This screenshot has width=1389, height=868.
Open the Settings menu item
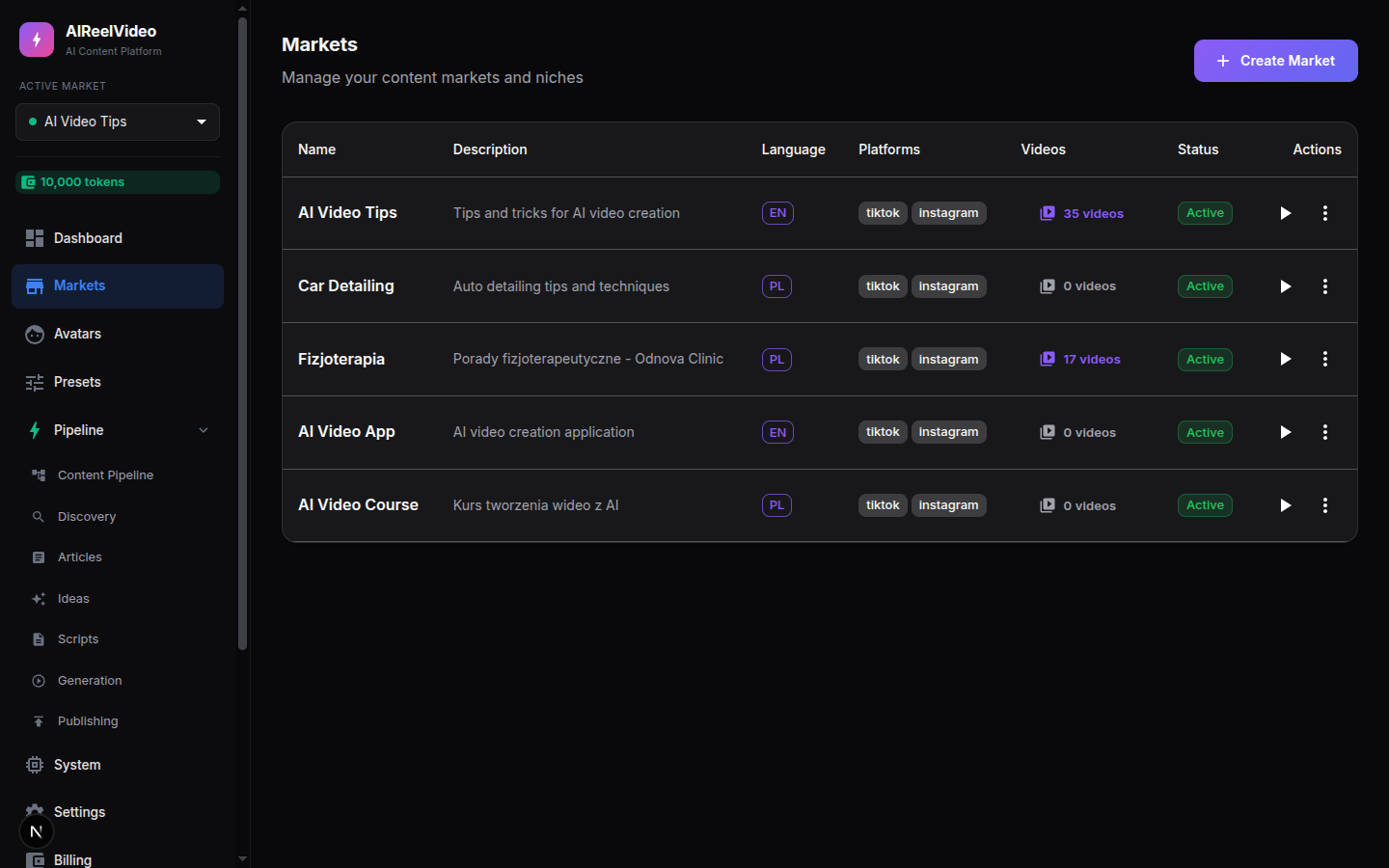pyautogui.click(x=79, y=811)
